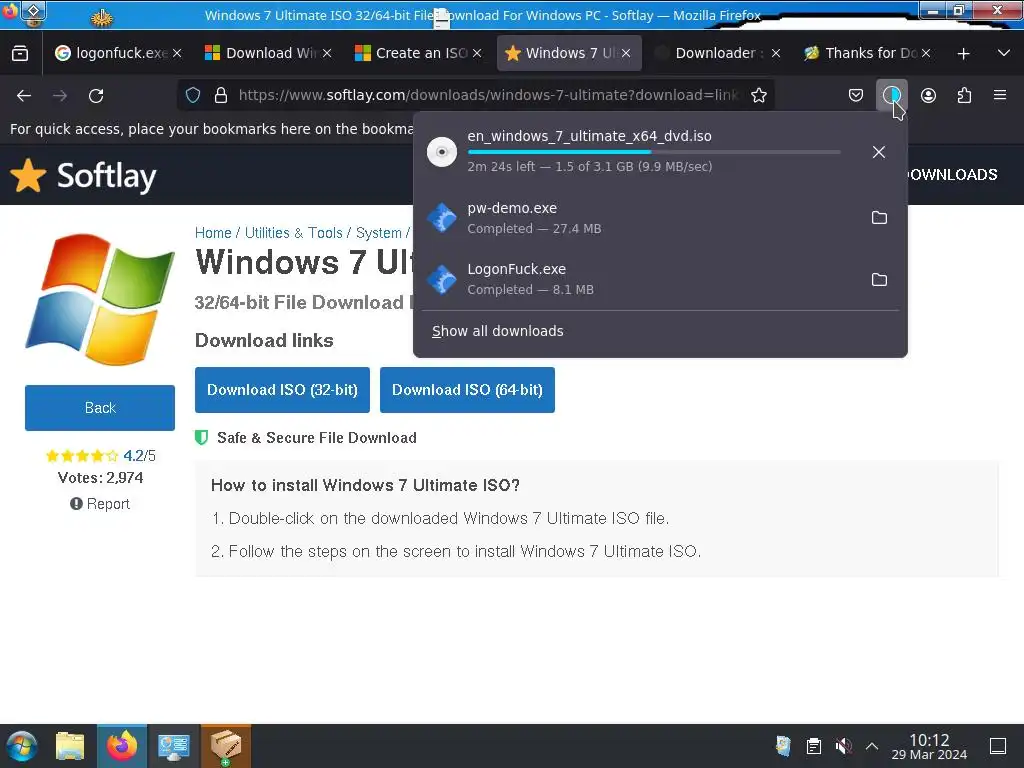
Task: Click the Windows 7 logo image
Action: [x=100, y=299]
